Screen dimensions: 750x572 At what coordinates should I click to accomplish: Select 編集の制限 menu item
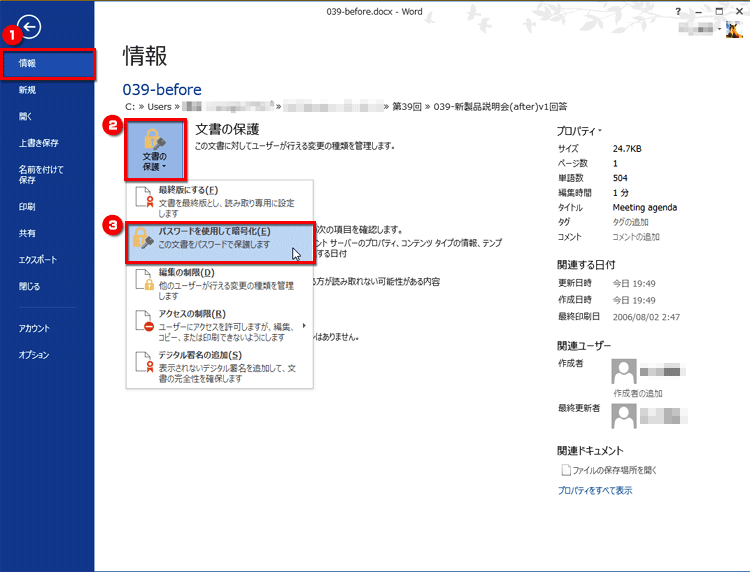[x=220, y=284]
